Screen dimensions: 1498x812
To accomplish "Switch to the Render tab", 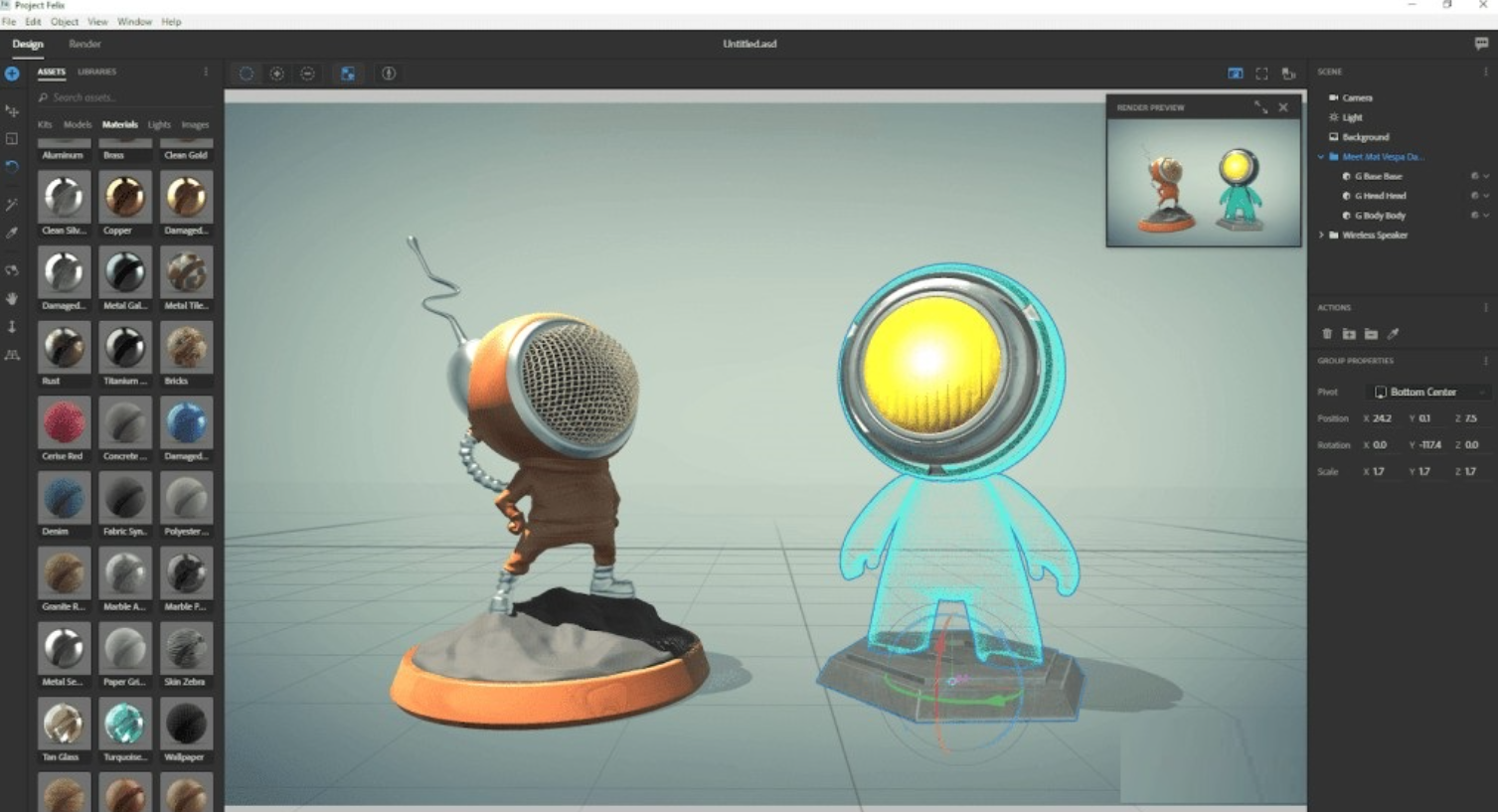I will (x=84, y=44).
